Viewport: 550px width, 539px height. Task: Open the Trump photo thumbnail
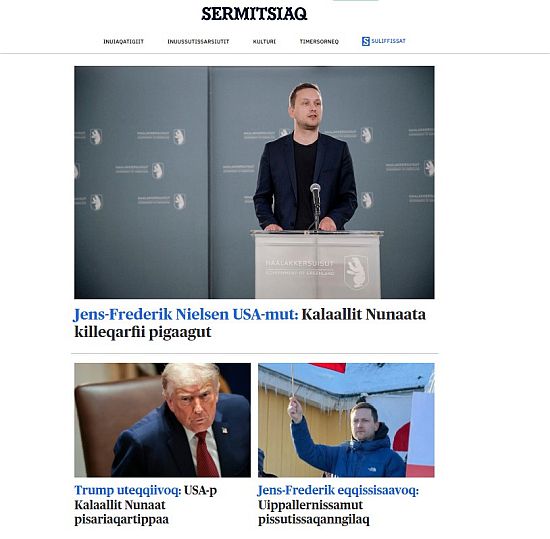[x=162, y=420]
